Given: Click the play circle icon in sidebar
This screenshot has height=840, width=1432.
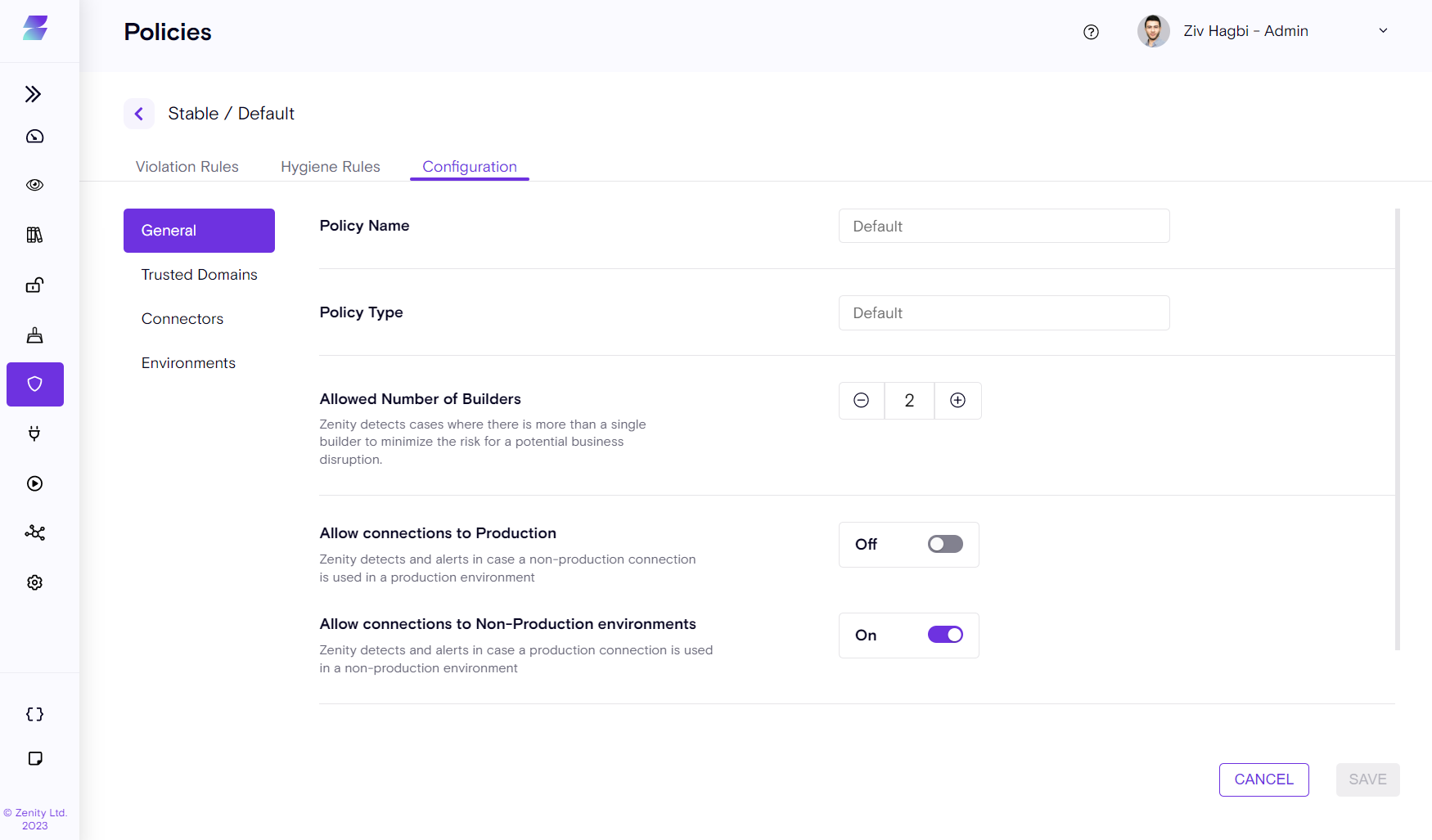Looking at the screenshot, I should pyautogui.click(x=34, y=483).
